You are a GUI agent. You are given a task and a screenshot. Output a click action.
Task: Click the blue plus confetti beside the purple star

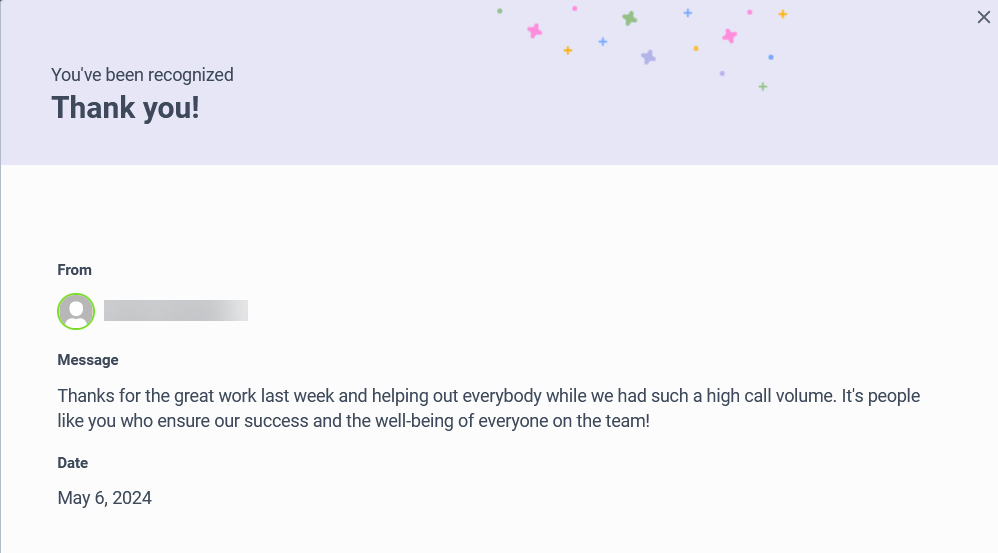pyautogui.click(x=603, y=42)
